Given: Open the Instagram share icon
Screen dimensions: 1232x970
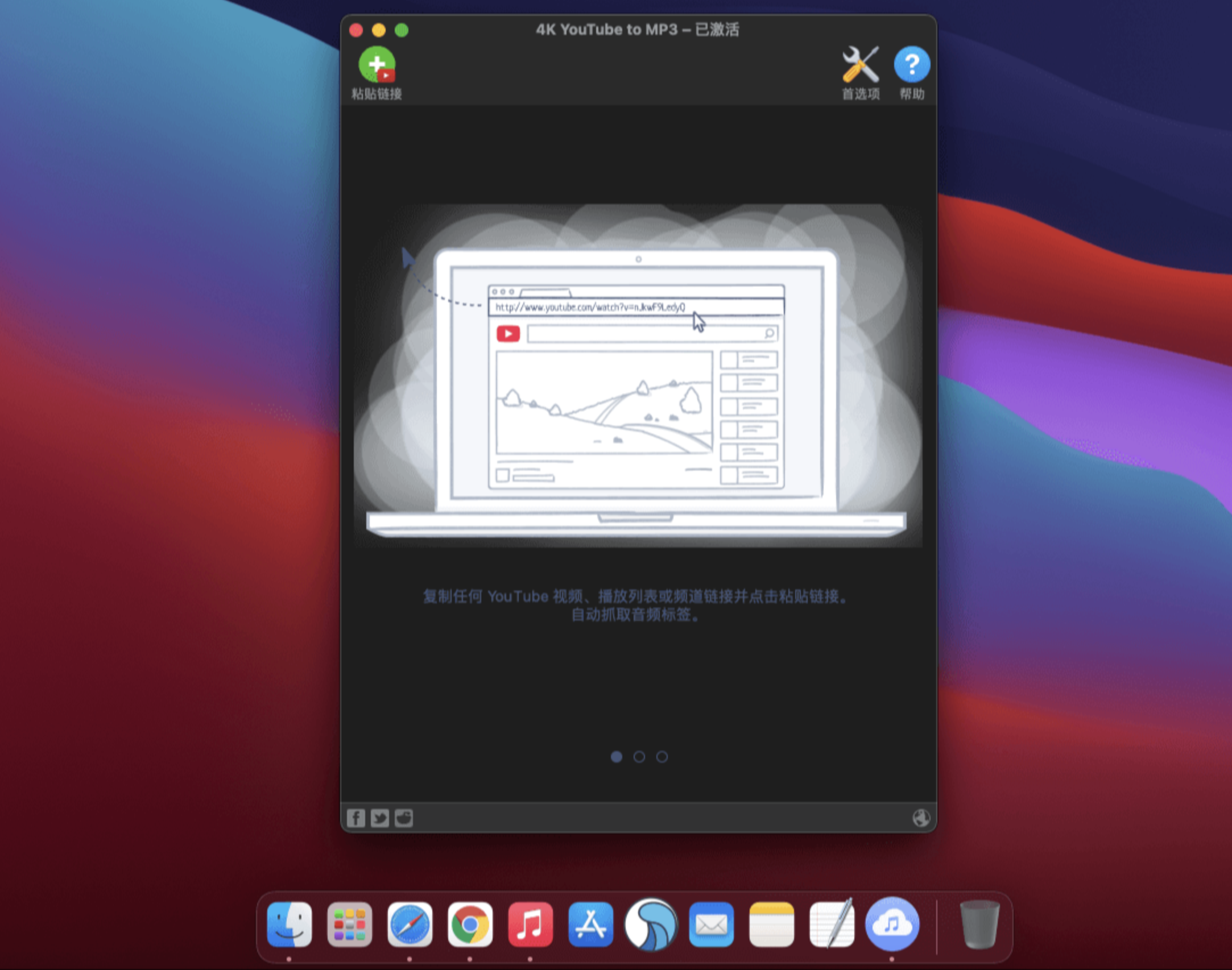Looking at the screenshot, I should tap(404, 818).
